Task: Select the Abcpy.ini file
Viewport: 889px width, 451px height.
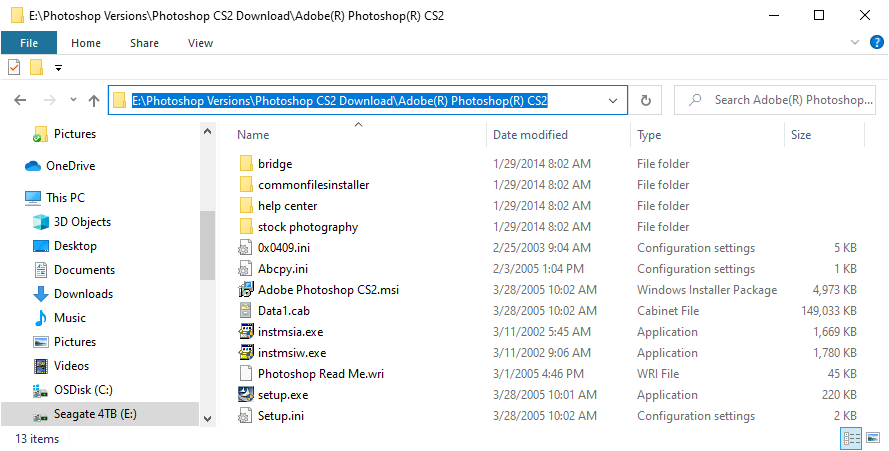Action: click(x=283, y=269)
